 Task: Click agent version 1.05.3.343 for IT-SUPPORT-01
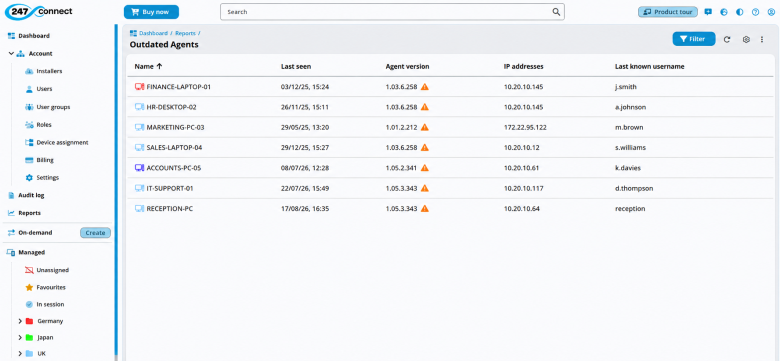401,188
